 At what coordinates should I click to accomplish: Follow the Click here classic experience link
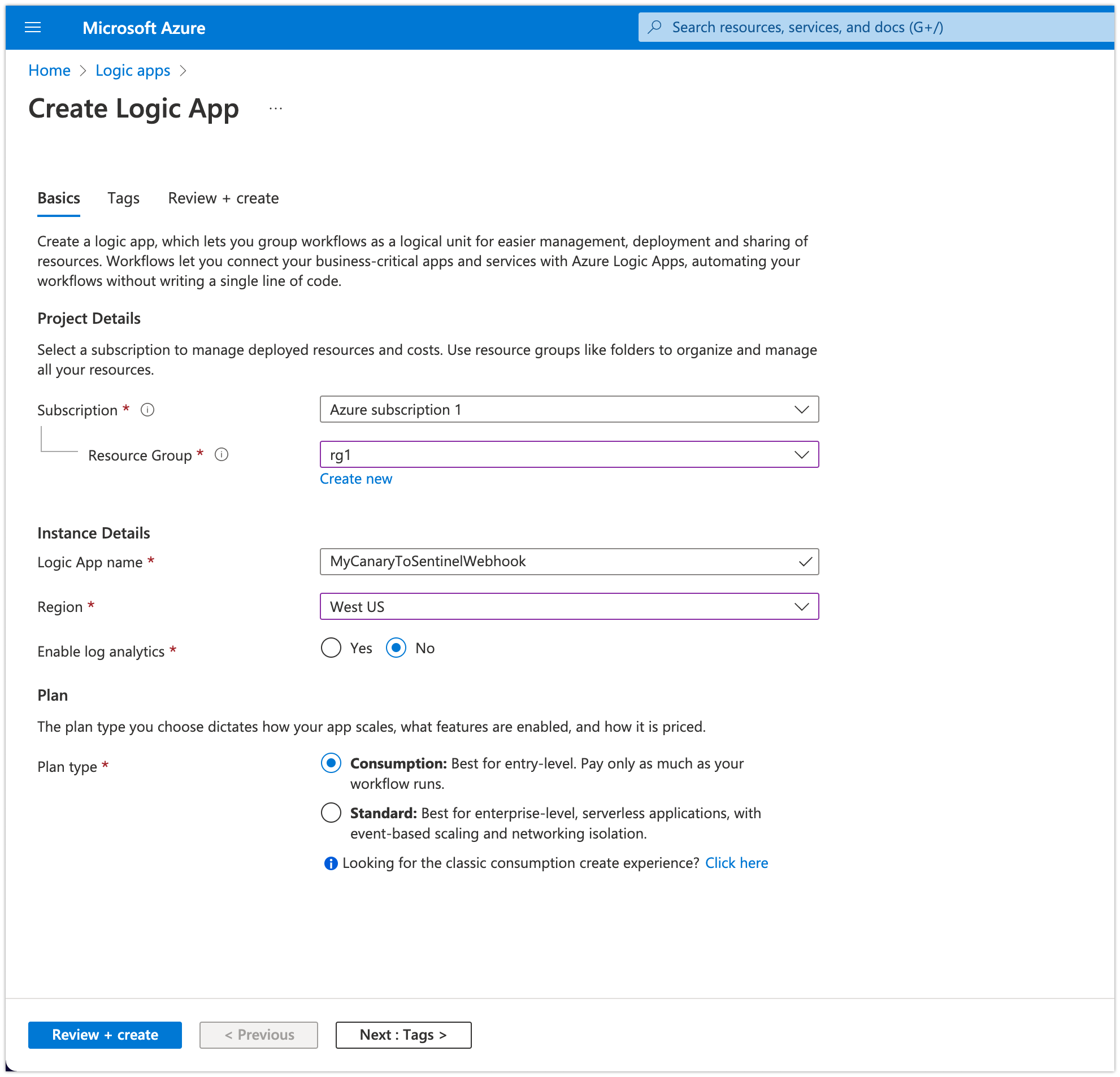click(736, 863)
